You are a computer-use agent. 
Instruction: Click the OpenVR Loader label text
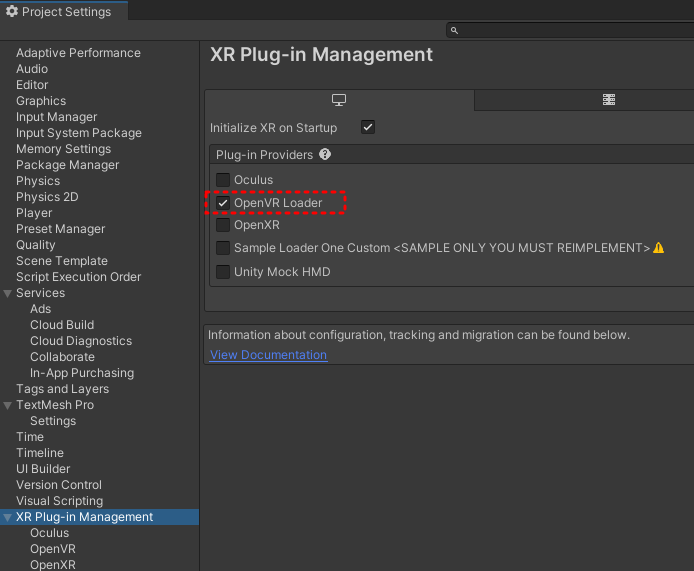278,203
